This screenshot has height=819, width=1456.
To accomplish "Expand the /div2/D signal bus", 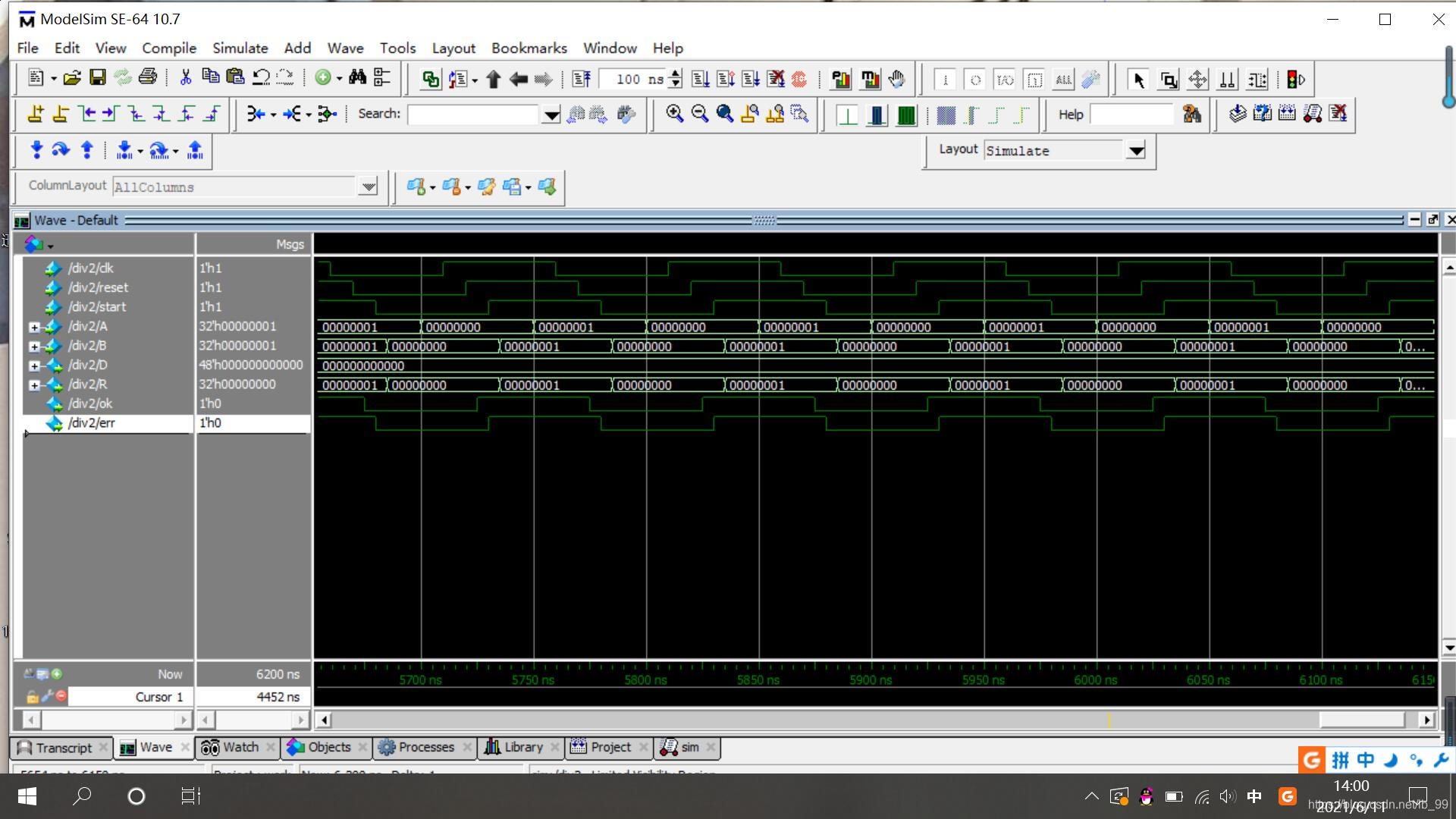I will [x=34, y=366].
